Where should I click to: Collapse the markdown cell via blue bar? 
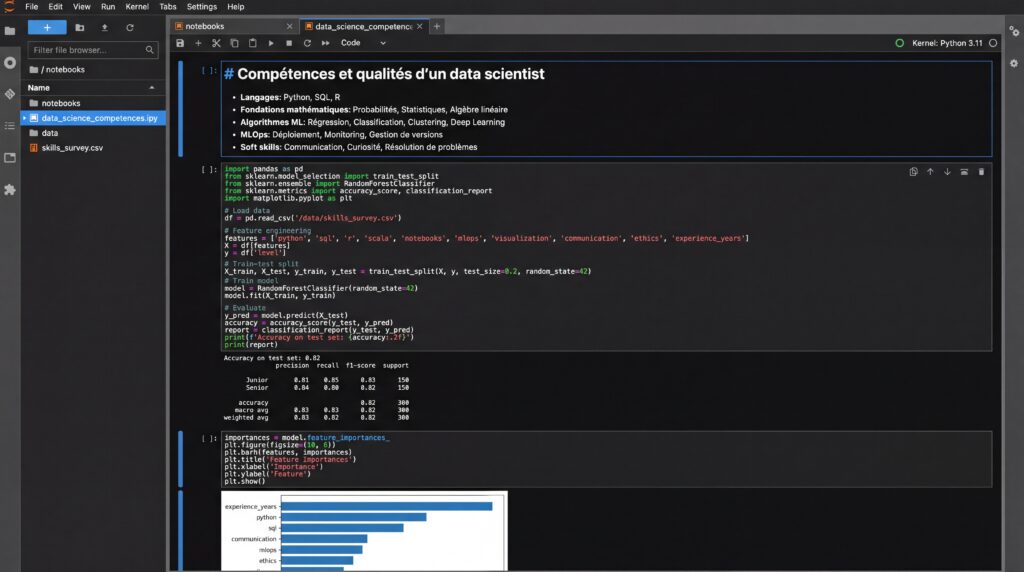click(x=181, y=108)
